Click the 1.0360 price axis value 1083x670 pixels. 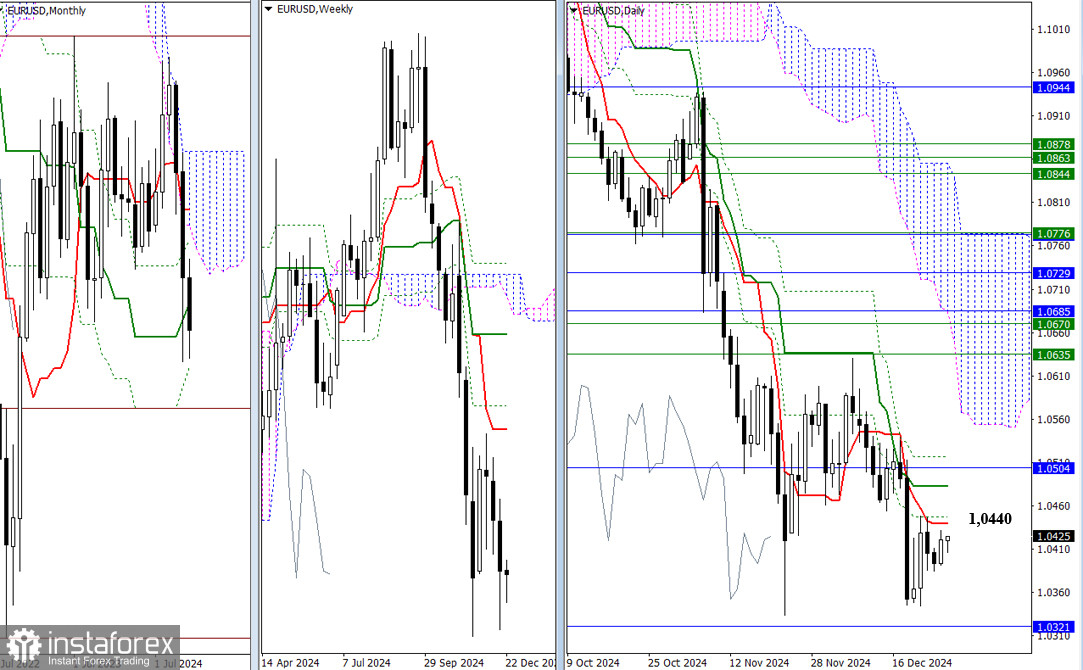[1054, 592]
